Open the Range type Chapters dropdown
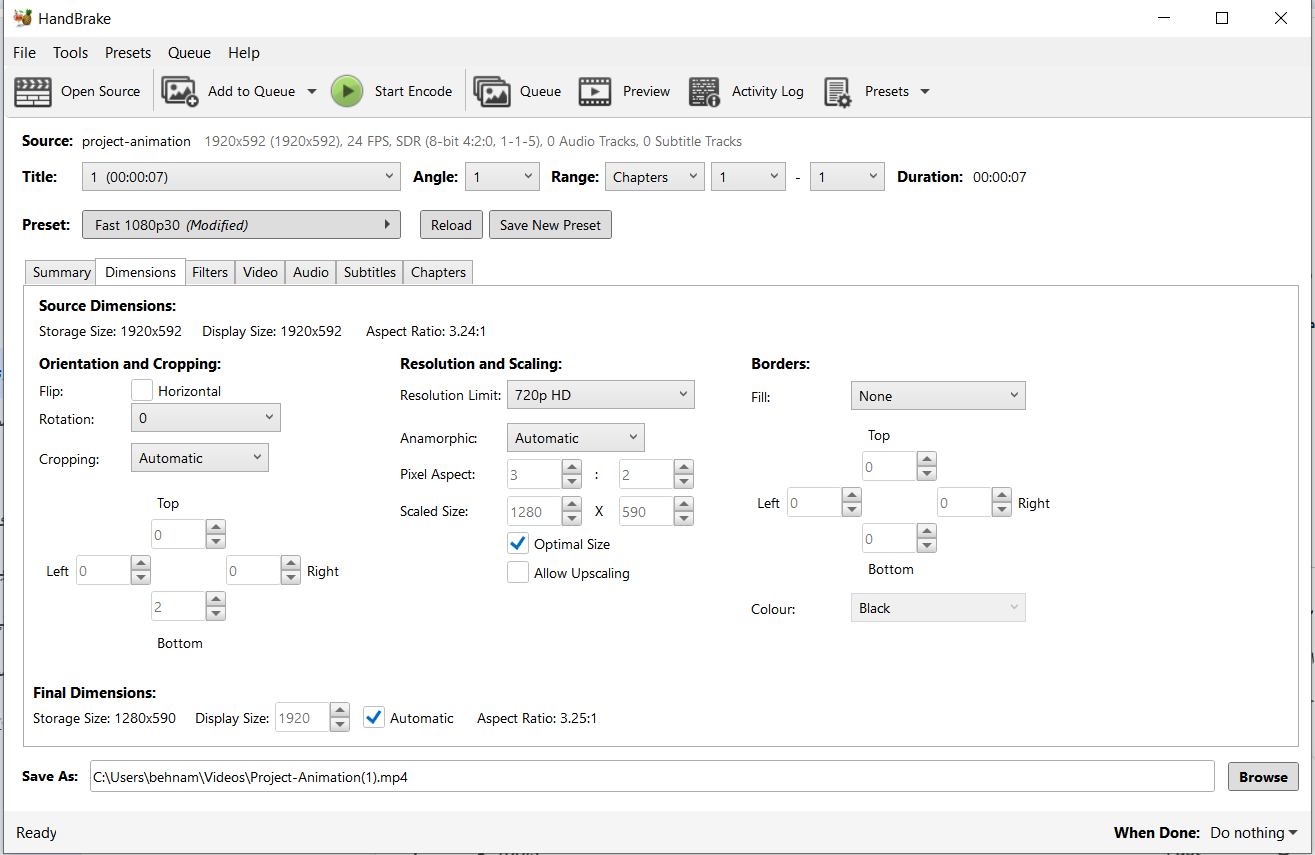The height and width of the screenshot is (855, 1315). coord(654,177)
